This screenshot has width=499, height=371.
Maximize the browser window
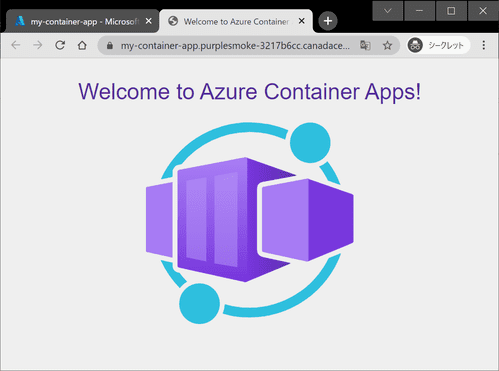(451, 11)
